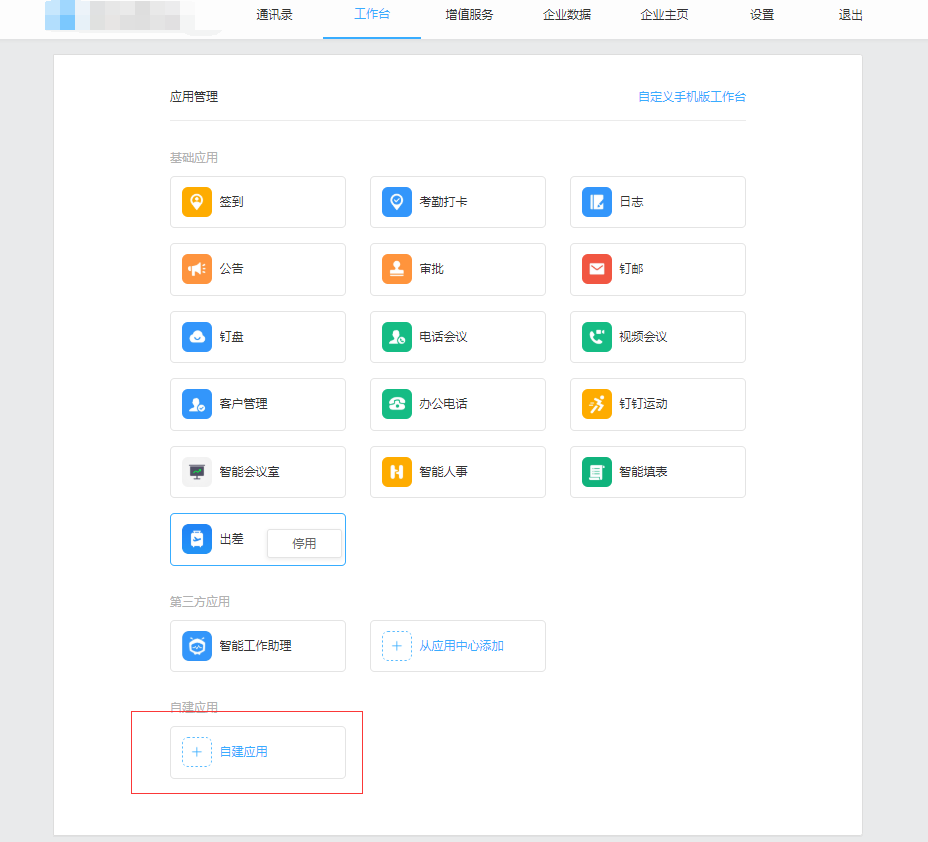The width and height of the screenshot is (928, 842).
Task: Click the 签到 label text
Action: tap(231, 202)
